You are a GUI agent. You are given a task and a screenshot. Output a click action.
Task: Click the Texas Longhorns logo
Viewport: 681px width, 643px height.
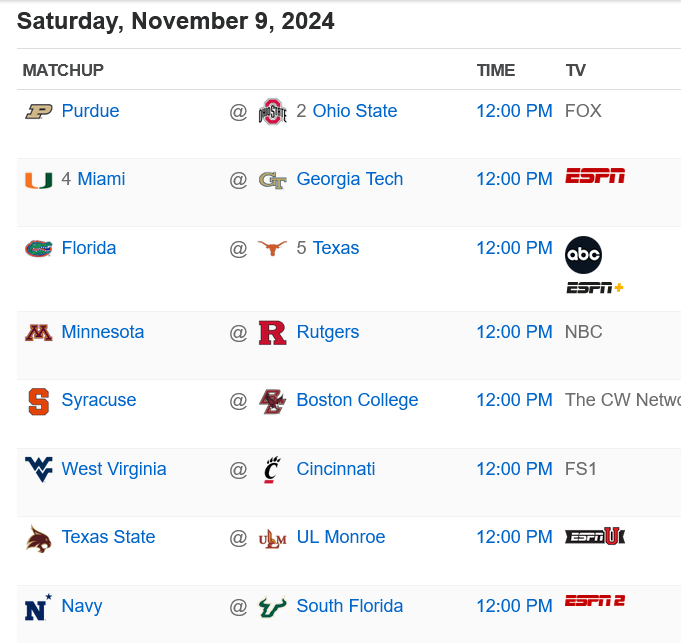click(272, 248)
